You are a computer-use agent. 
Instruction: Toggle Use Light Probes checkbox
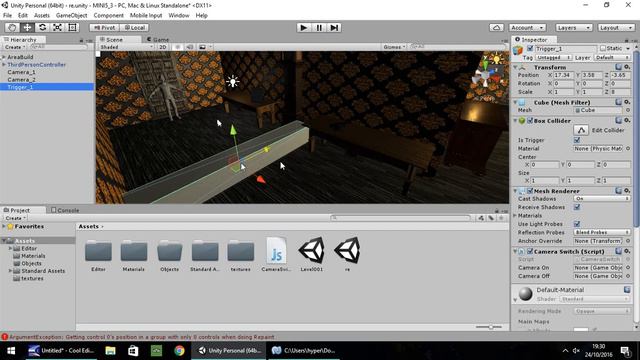[577, 224]
